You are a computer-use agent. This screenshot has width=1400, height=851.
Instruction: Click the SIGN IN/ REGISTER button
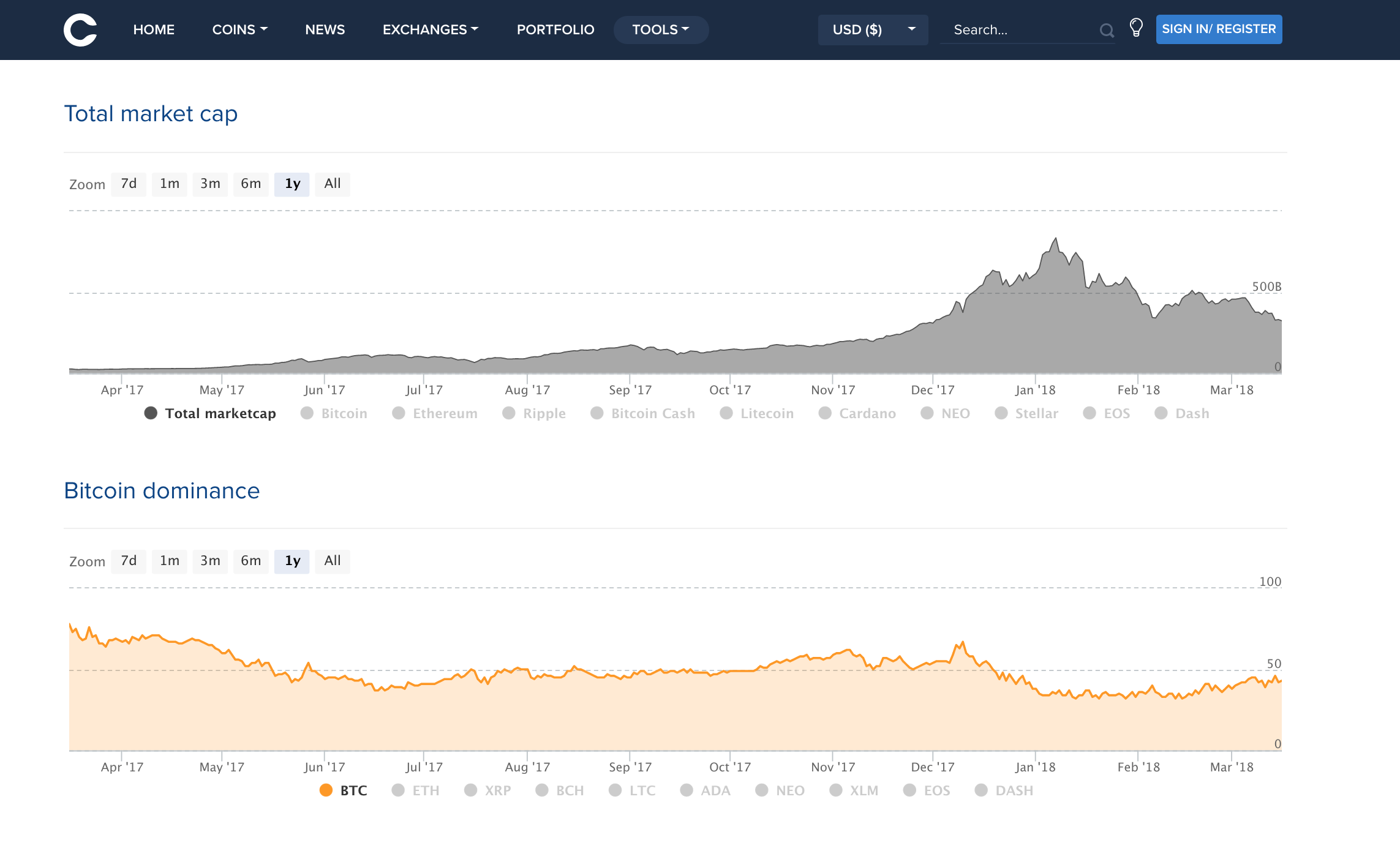pyautogui.click(x=1218, y=29)
